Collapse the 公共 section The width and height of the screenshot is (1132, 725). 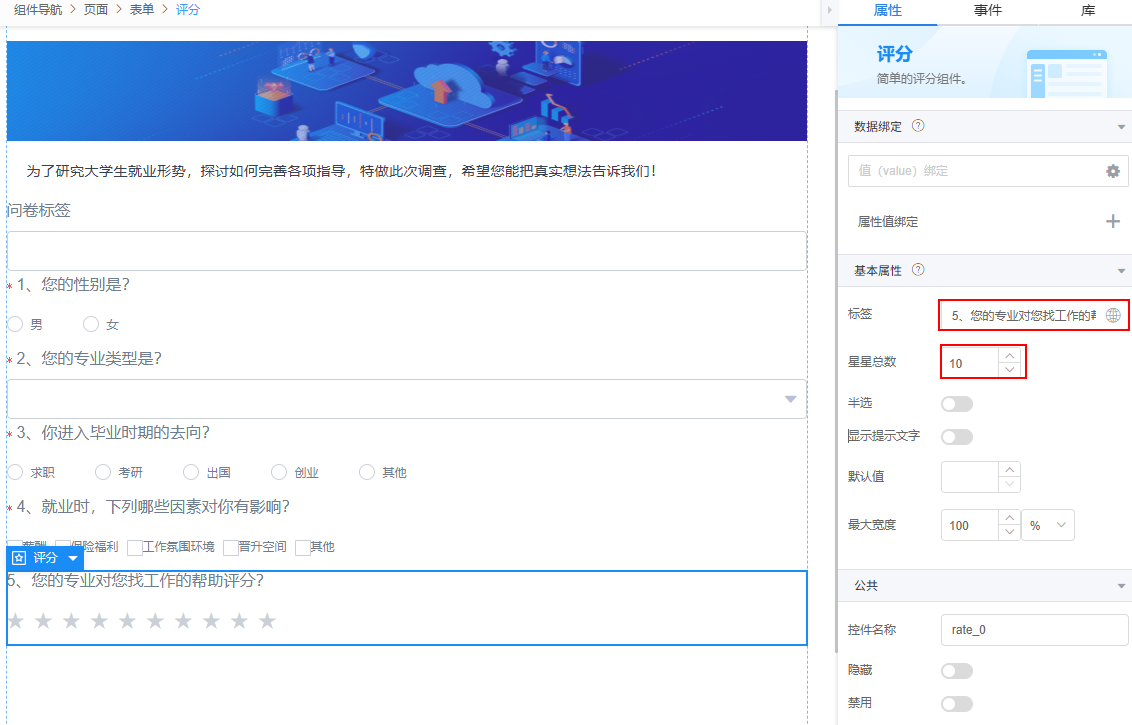[x=1120, y=586]
